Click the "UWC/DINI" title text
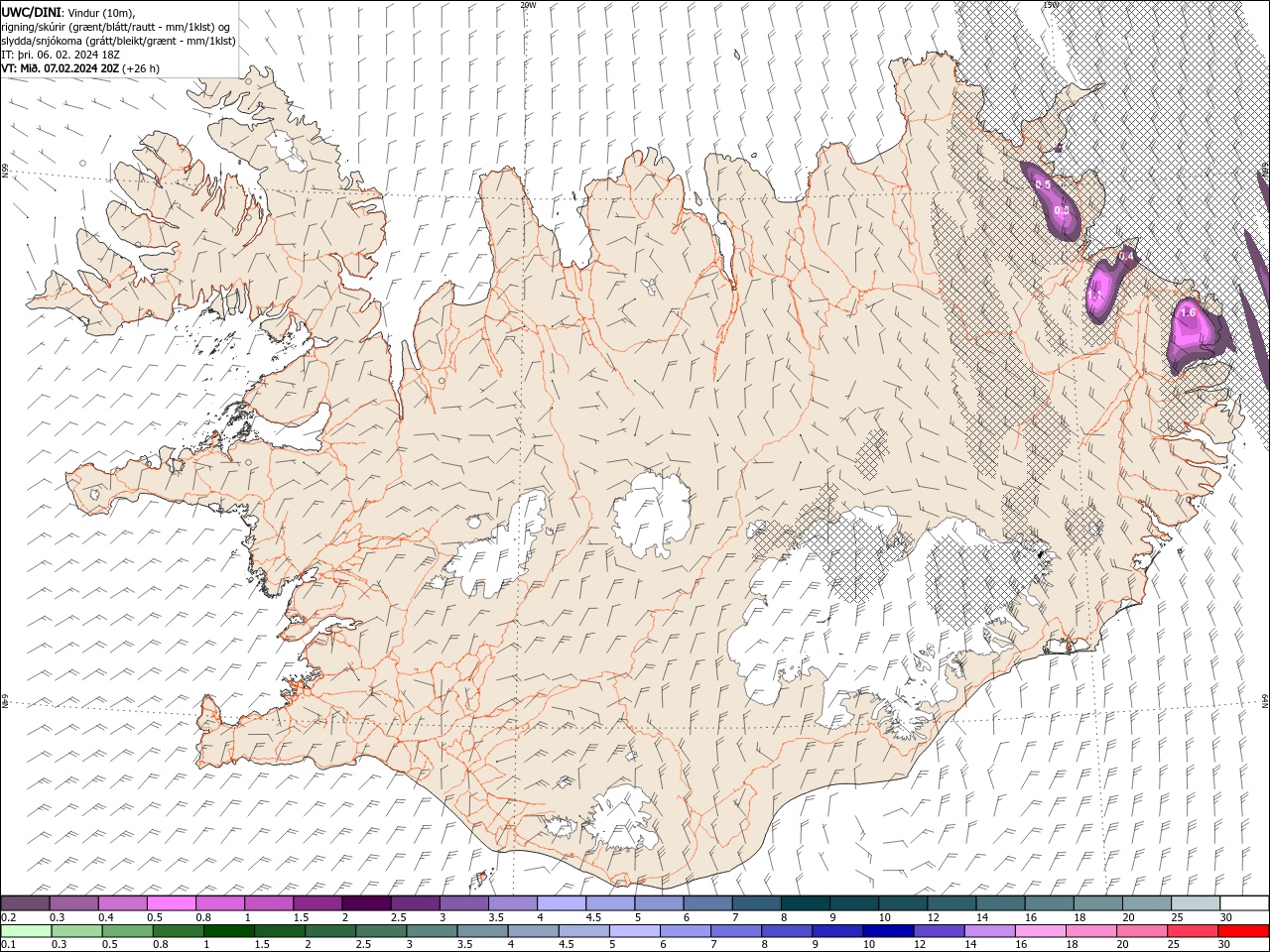Viewport: 1270px width, 952px height. point(32,12)
